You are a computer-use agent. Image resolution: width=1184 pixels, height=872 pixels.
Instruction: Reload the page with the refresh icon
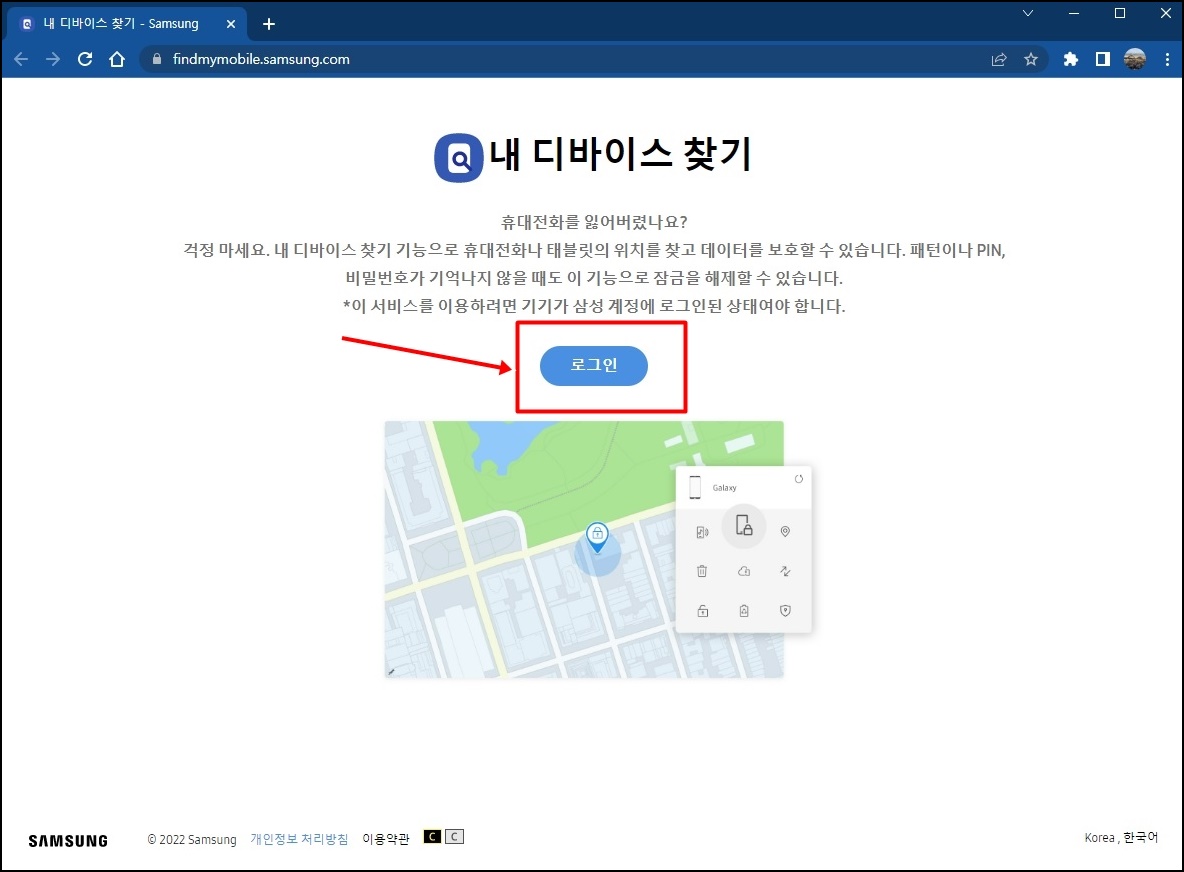tap(85, 59)
